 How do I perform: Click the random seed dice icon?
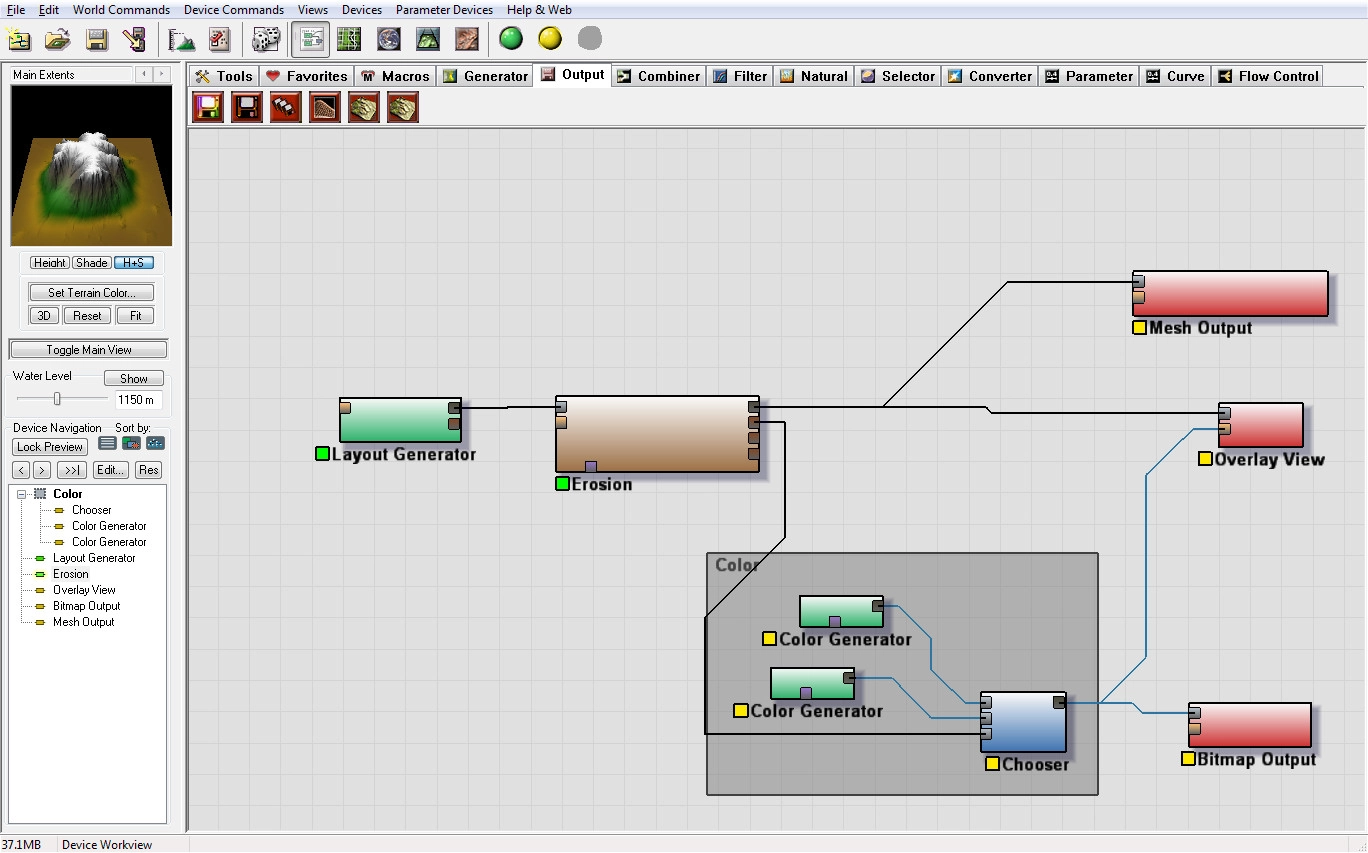click(x=265, y=39)
